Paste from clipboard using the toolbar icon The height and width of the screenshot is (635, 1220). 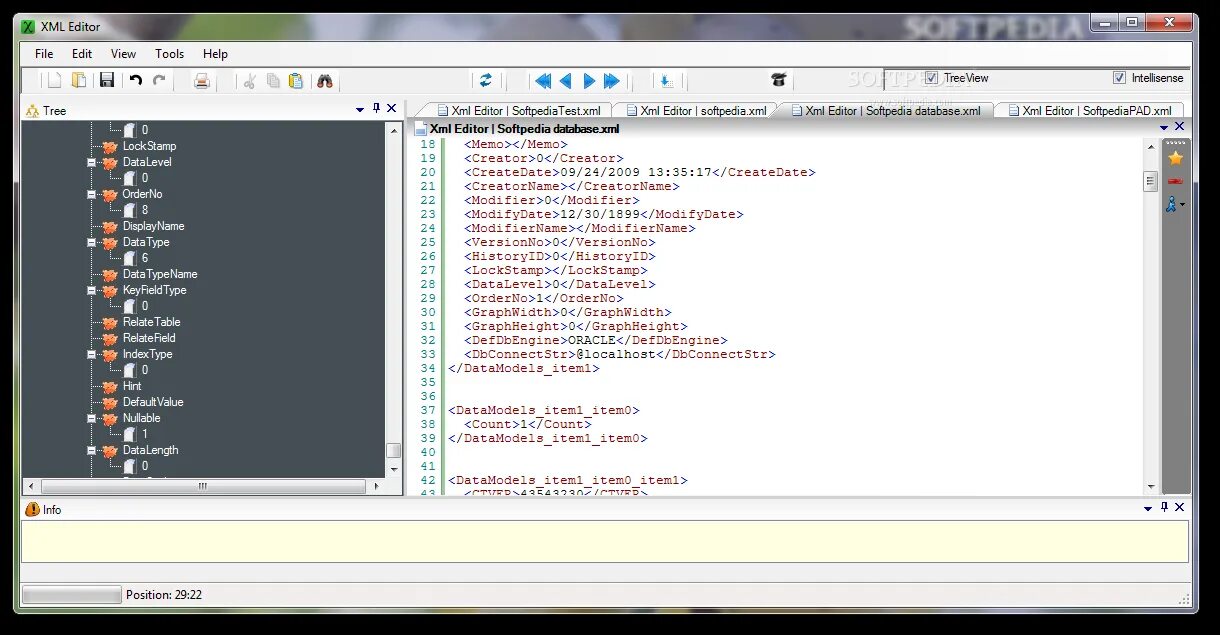click(296, 81)
